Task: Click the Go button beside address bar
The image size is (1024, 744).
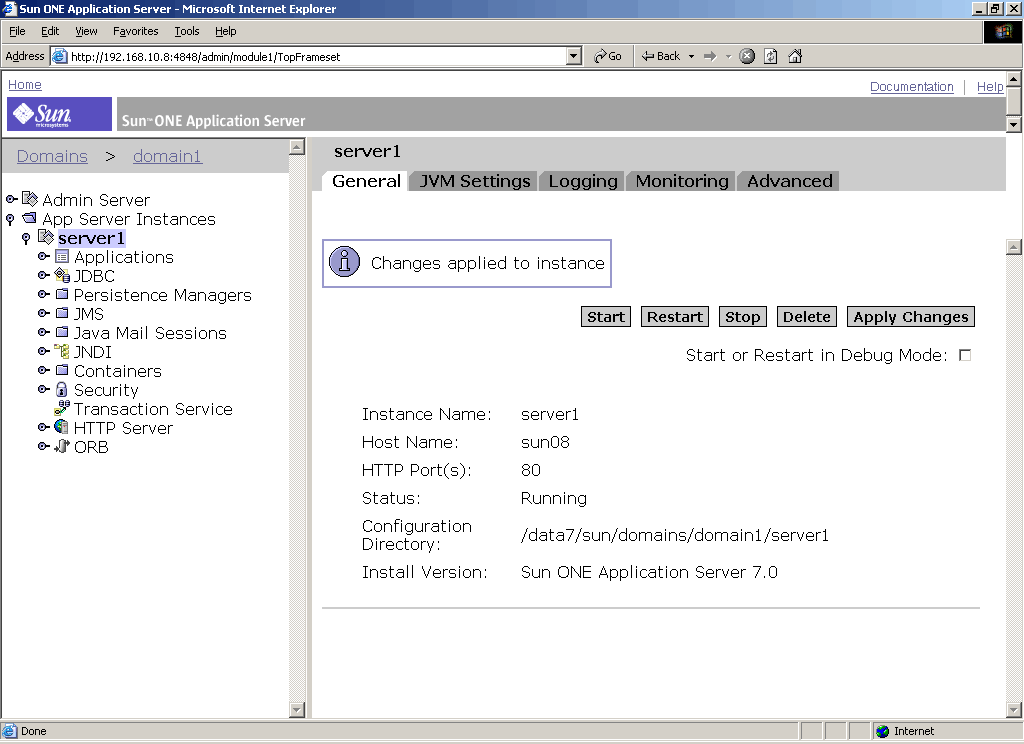Action: point(608,56)
